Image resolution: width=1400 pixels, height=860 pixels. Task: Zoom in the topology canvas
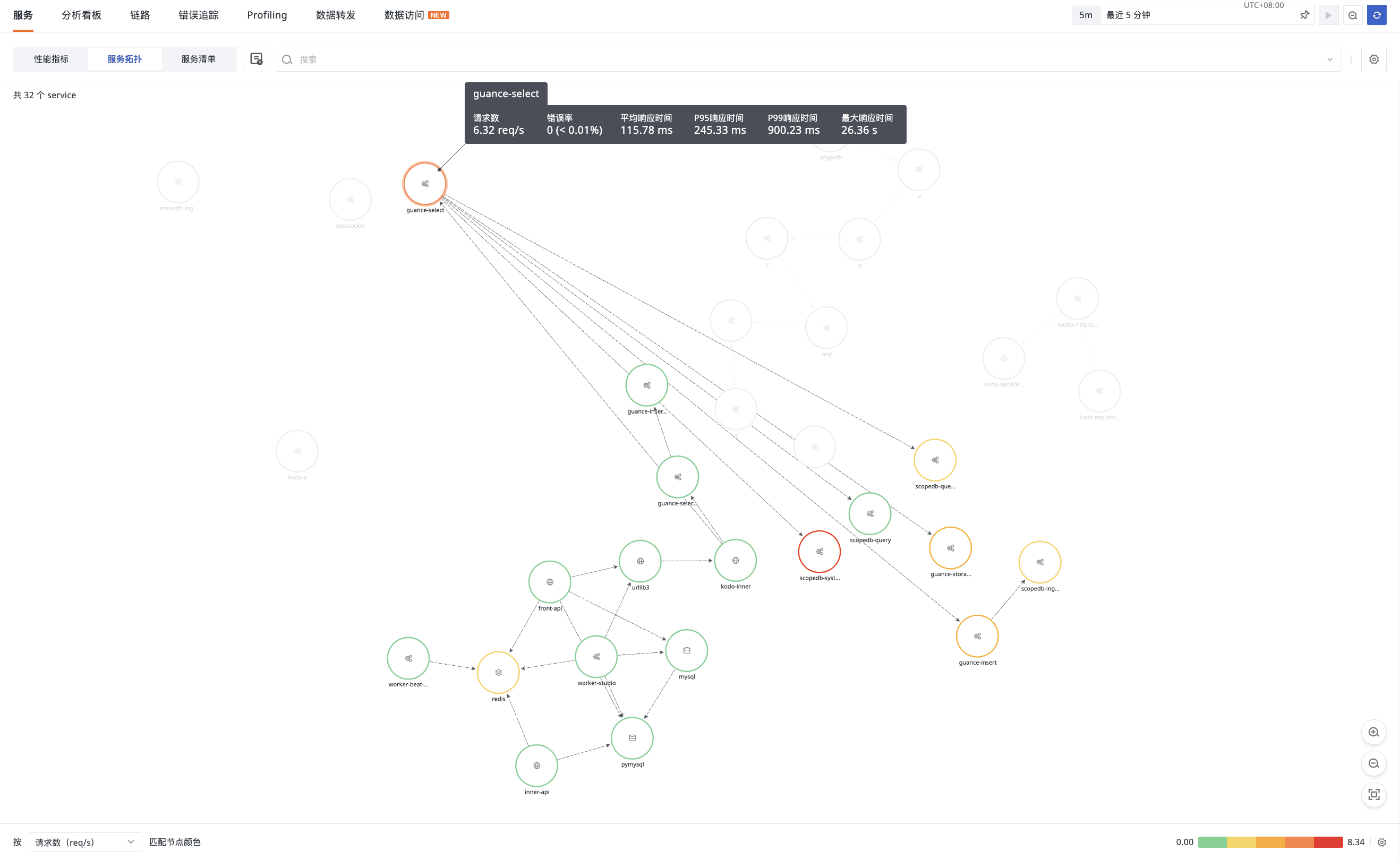(1373, 732)
